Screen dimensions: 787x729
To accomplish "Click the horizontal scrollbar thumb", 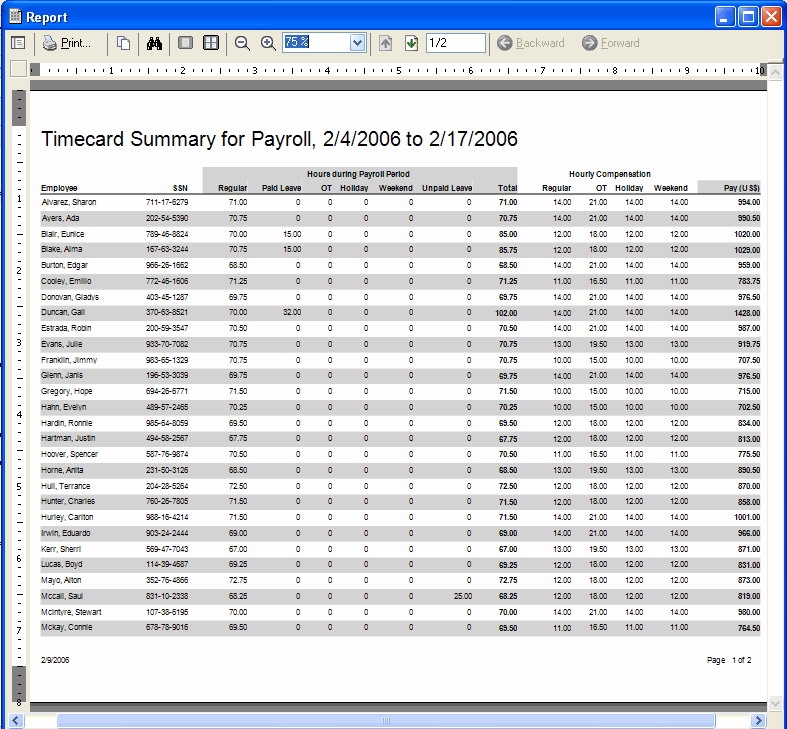I will pyautogui.click(x=385, y=720).
